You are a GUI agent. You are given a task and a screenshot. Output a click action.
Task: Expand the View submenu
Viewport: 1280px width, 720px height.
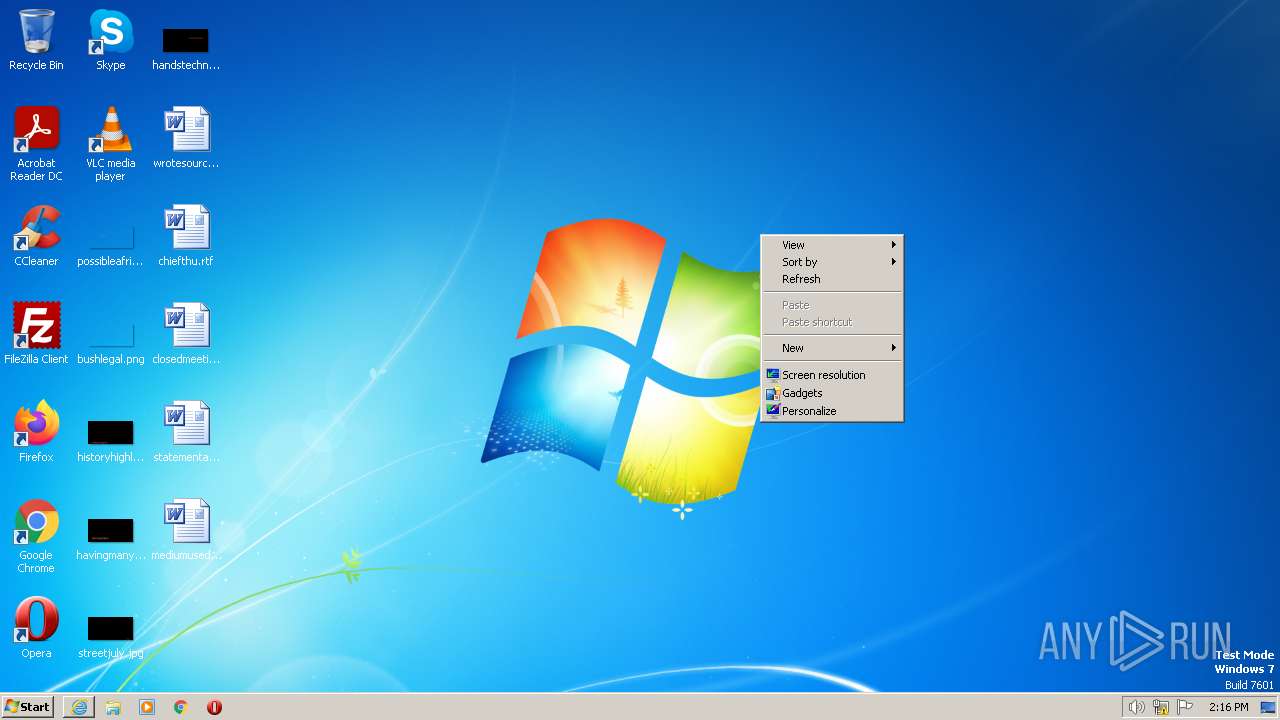click(832, 245)
